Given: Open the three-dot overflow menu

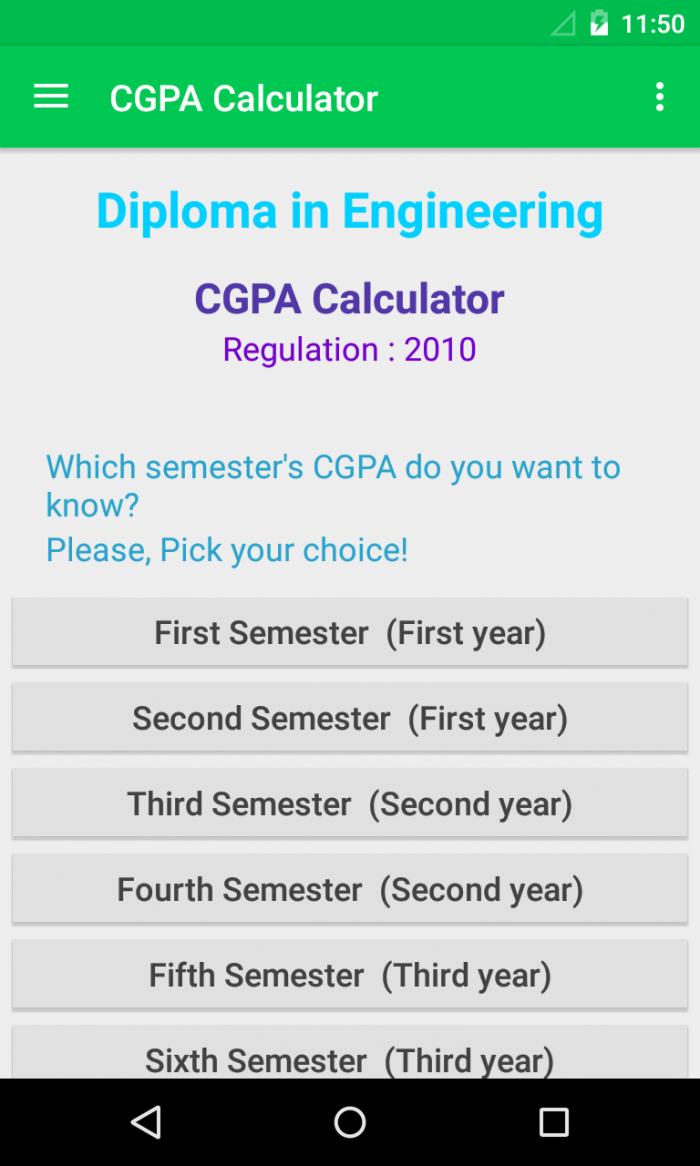Looking at the screenshot, I should (x=659, y=97).
